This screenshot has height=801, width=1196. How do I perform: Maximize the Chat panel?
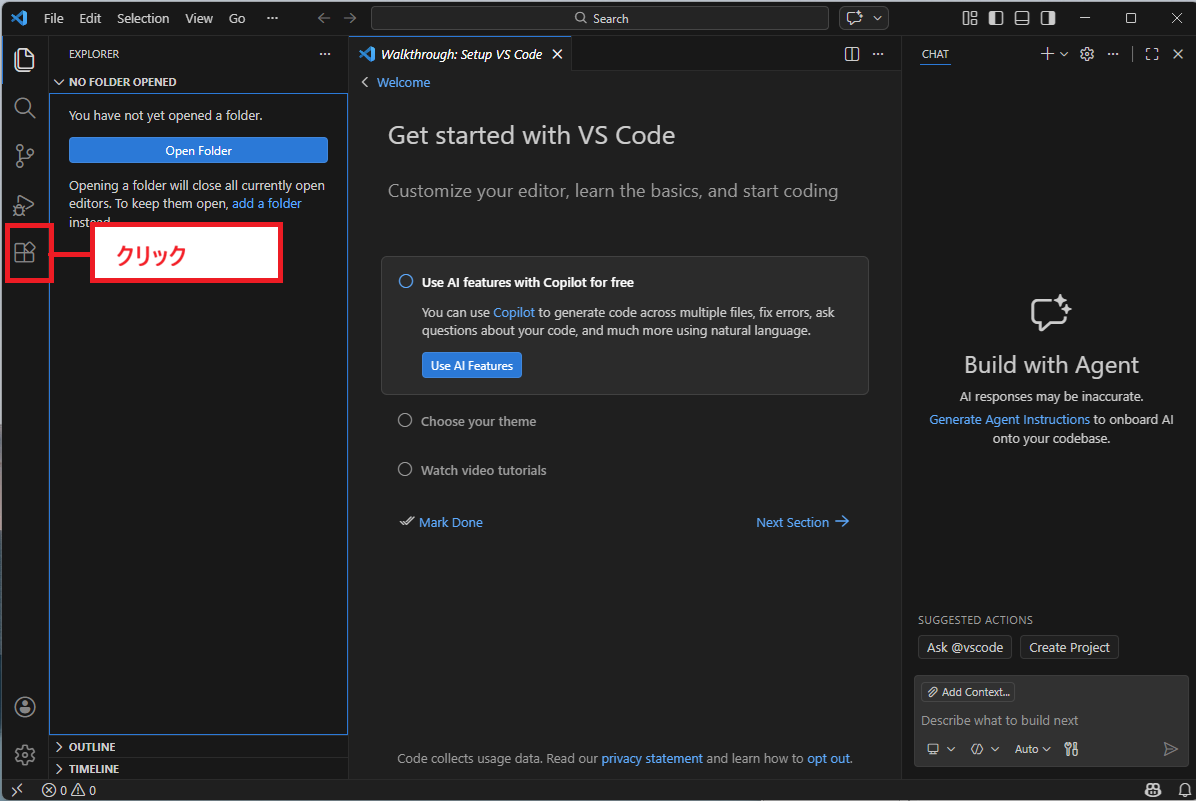point(1152,54)
